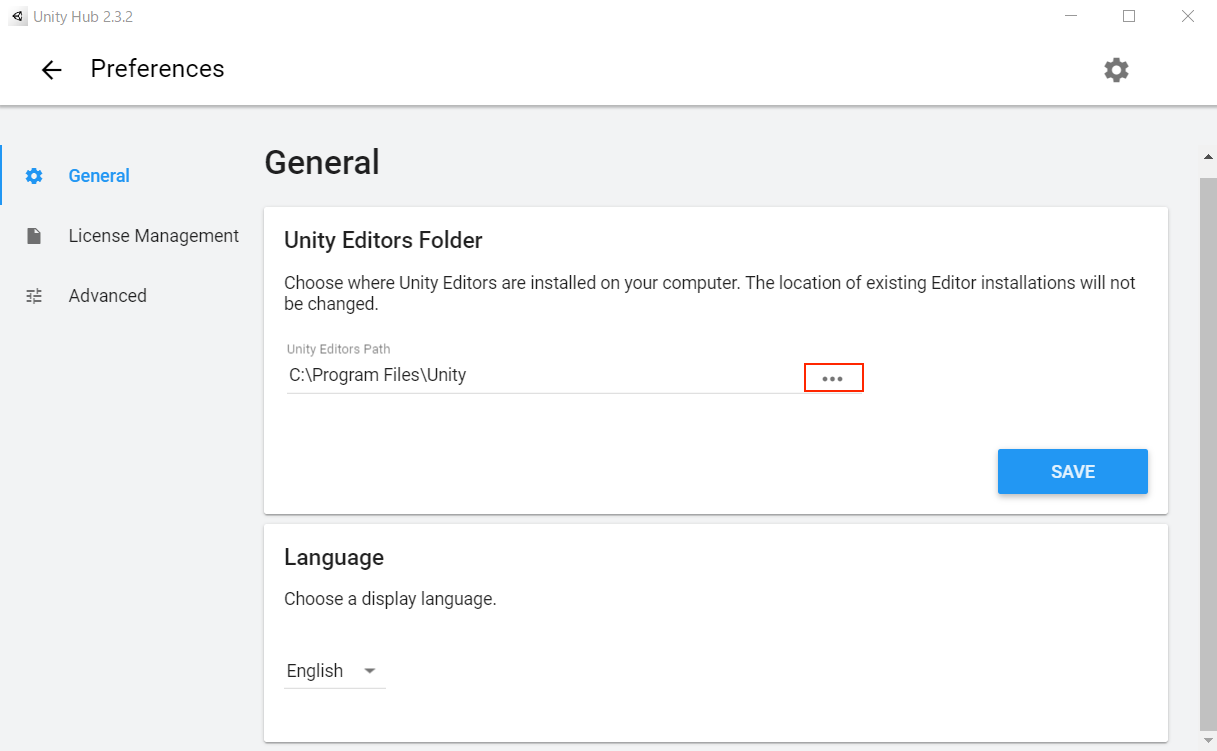
Task: Maximize the Unity Hub window
Action: pyautogui.click(x=1129, y=16)
